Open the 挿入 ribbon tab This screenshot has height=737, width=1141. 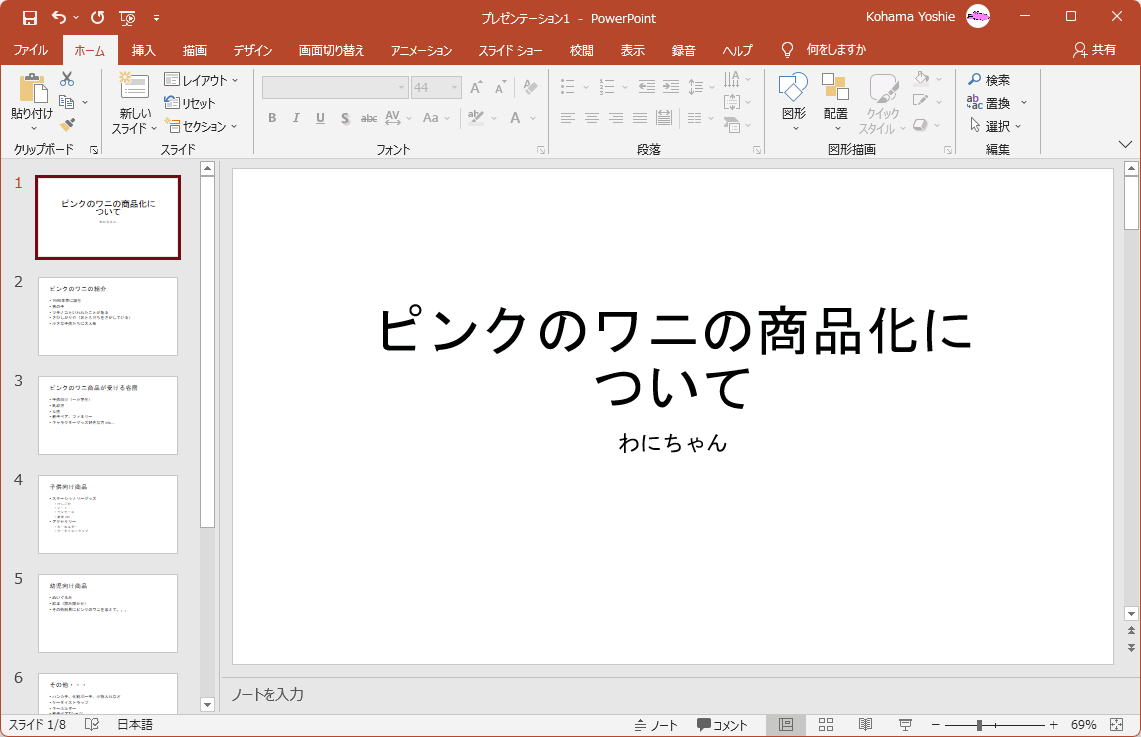tap(144, 50)
